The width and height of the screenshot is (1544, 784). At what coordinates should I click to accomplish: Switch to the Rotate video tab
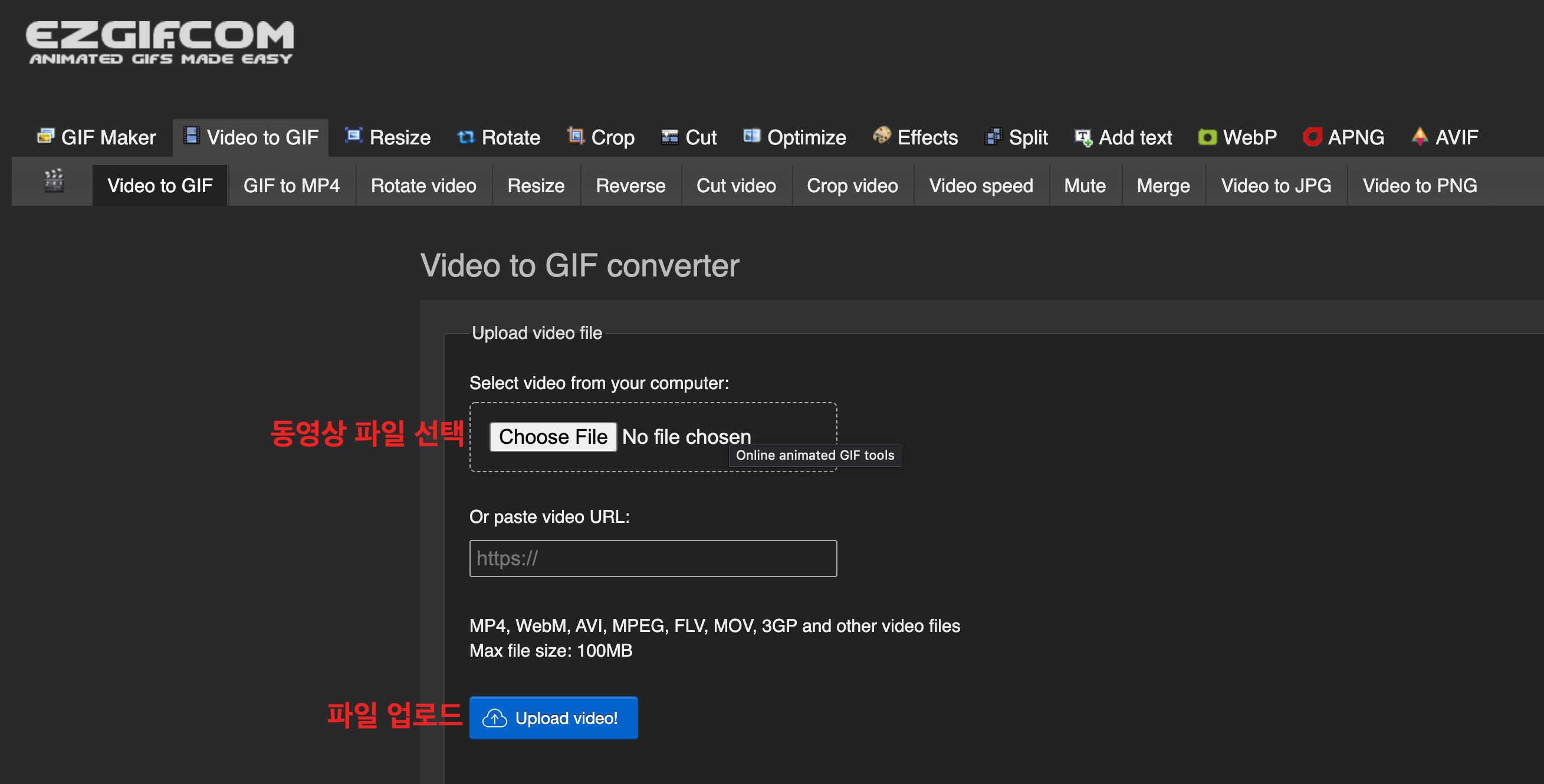tap(423, 186)
